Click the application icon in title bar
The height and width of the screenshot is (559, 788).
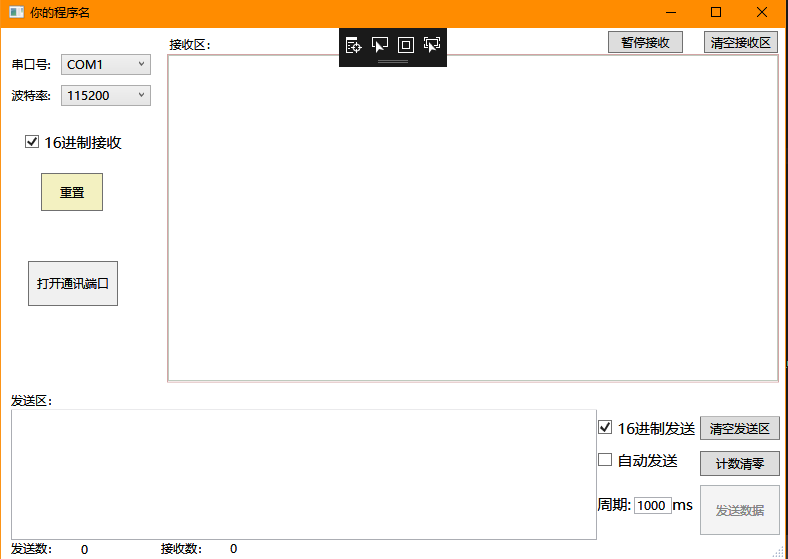click(x=17, y=12)
